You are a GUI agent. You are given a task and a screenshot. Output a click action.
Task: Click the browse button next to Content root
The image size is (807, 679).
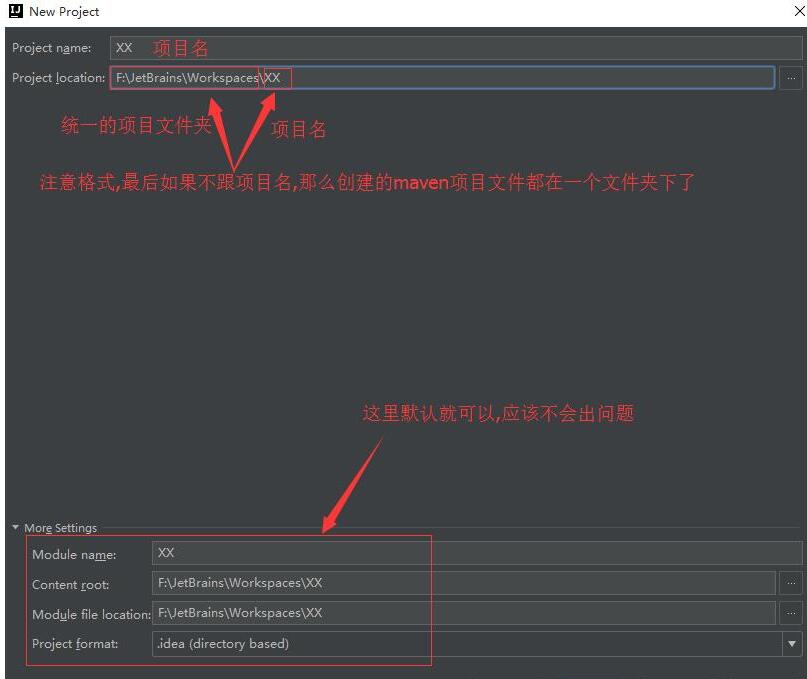tap(791, 583)
